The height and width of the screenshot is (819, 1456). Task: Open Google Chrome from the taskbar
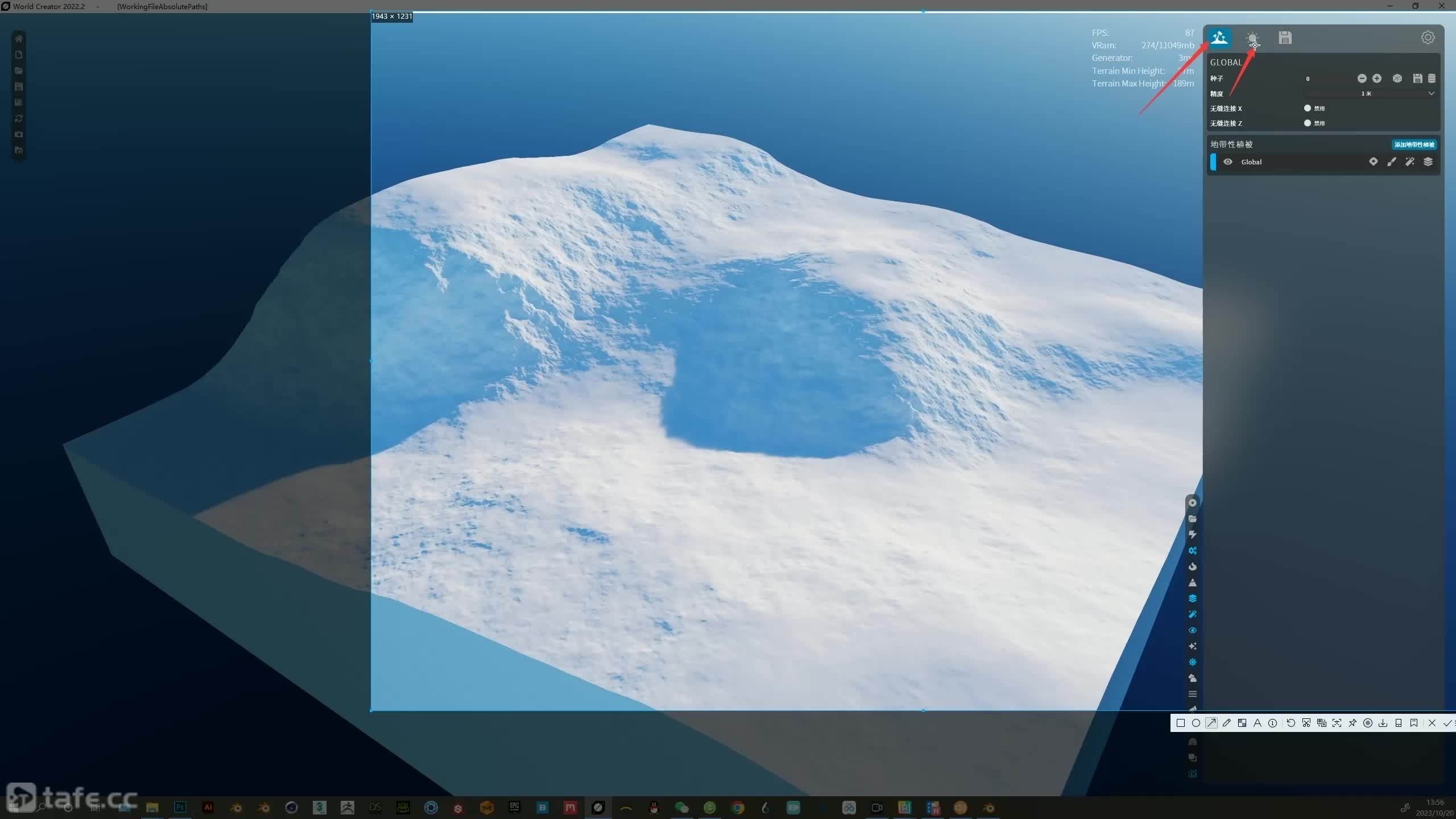[738, 807]
